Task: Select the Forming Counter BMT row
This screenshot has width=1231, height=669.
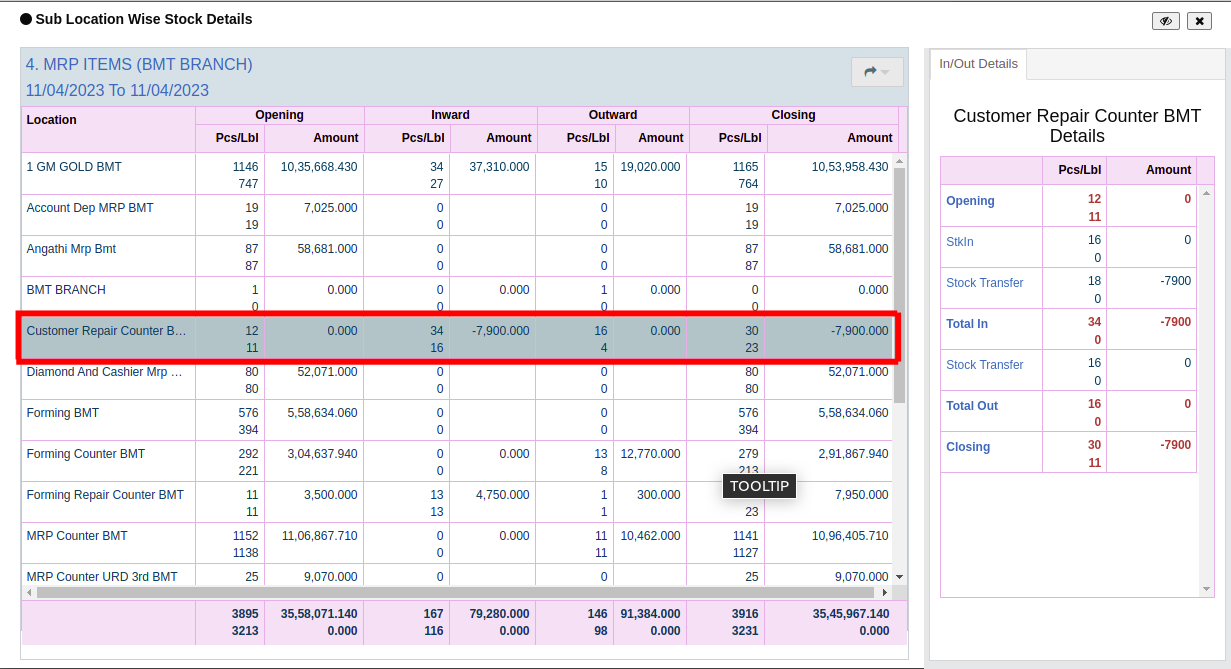Action: [x=457, y=461]
